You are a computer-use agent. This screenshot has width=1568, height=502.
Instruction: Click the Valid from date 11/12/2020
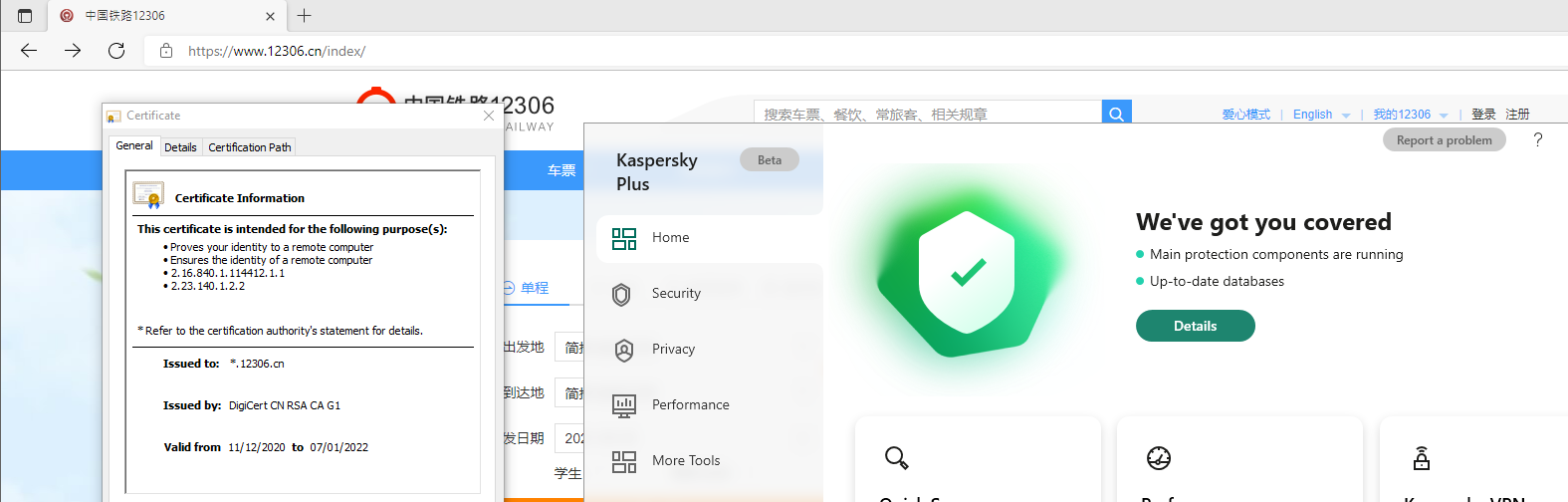click(257, 447)
